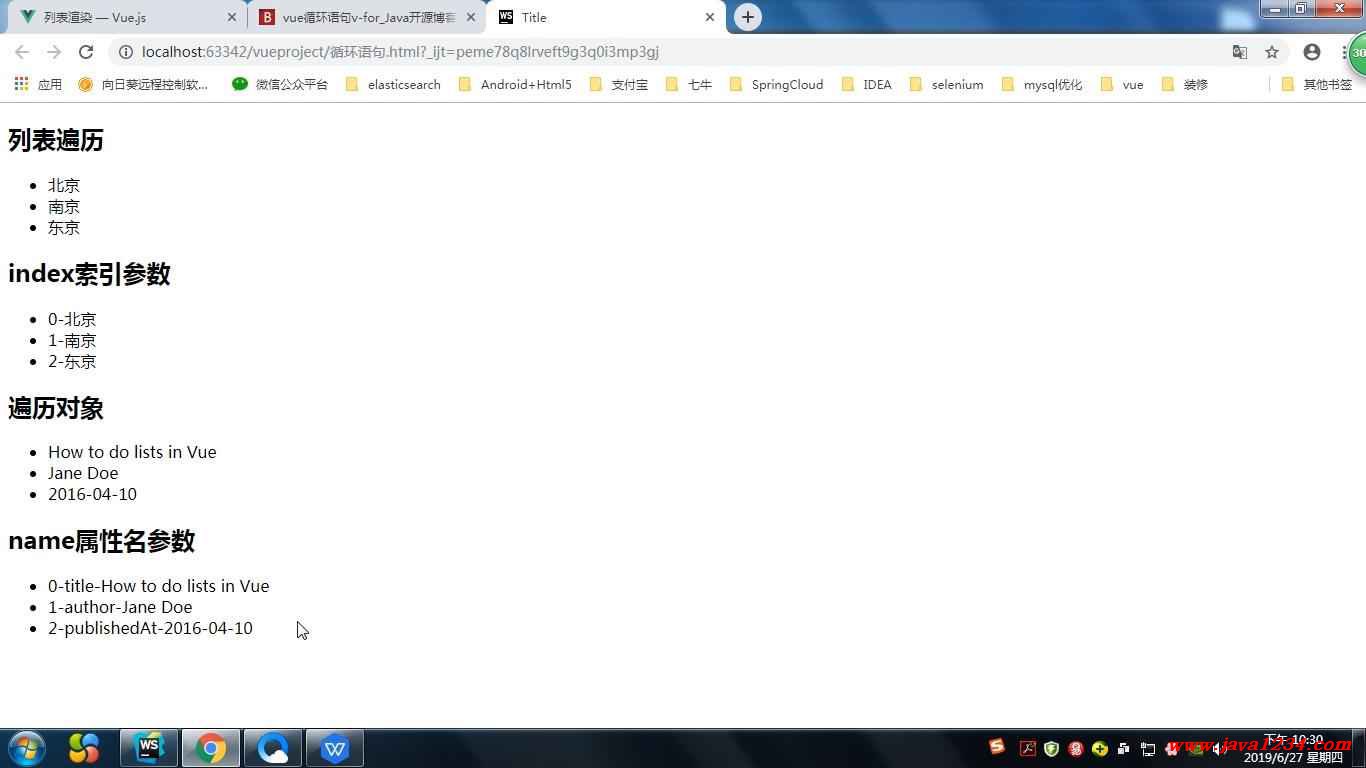Click the Sogou input method tray icon
Viewport: 1366px width, 768px height.
pyautogui.click(x=997, y=746)
